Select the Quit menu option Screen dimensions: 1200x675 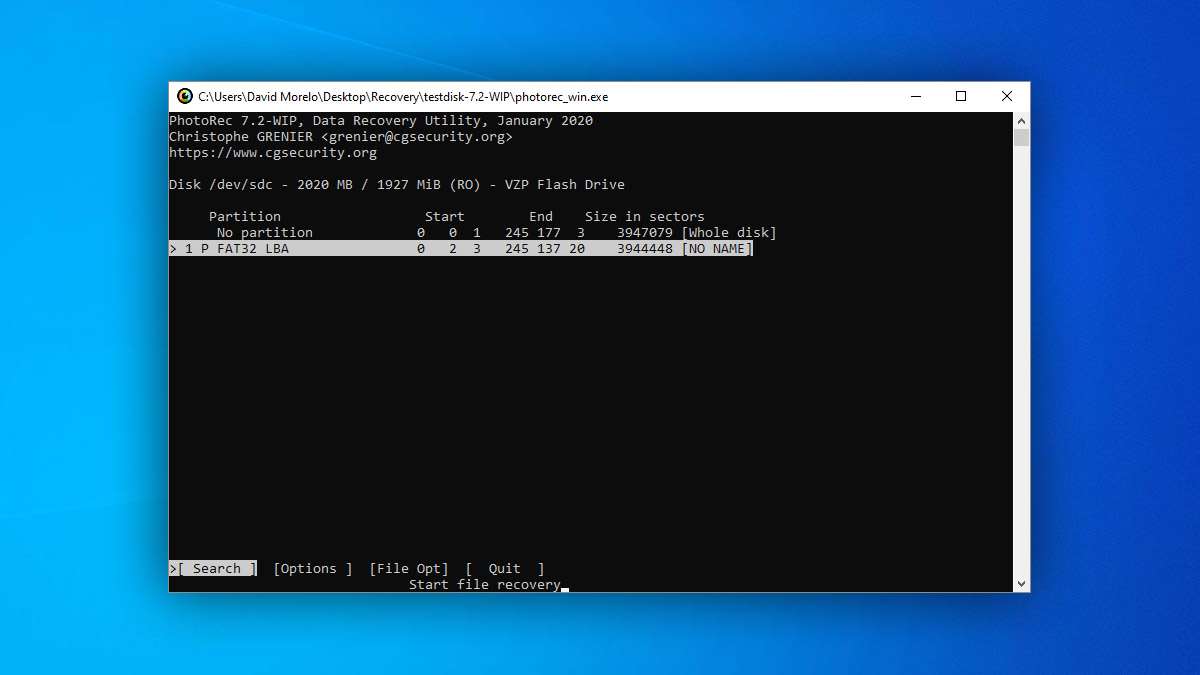[505, 568]
